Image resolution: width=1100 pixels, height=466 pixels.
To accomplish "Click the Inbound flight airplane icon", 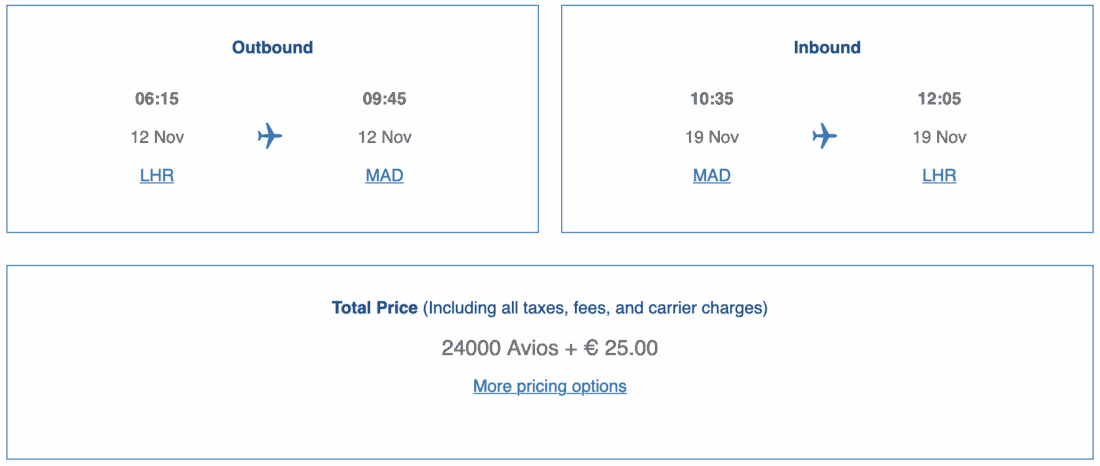I will 824,136.
